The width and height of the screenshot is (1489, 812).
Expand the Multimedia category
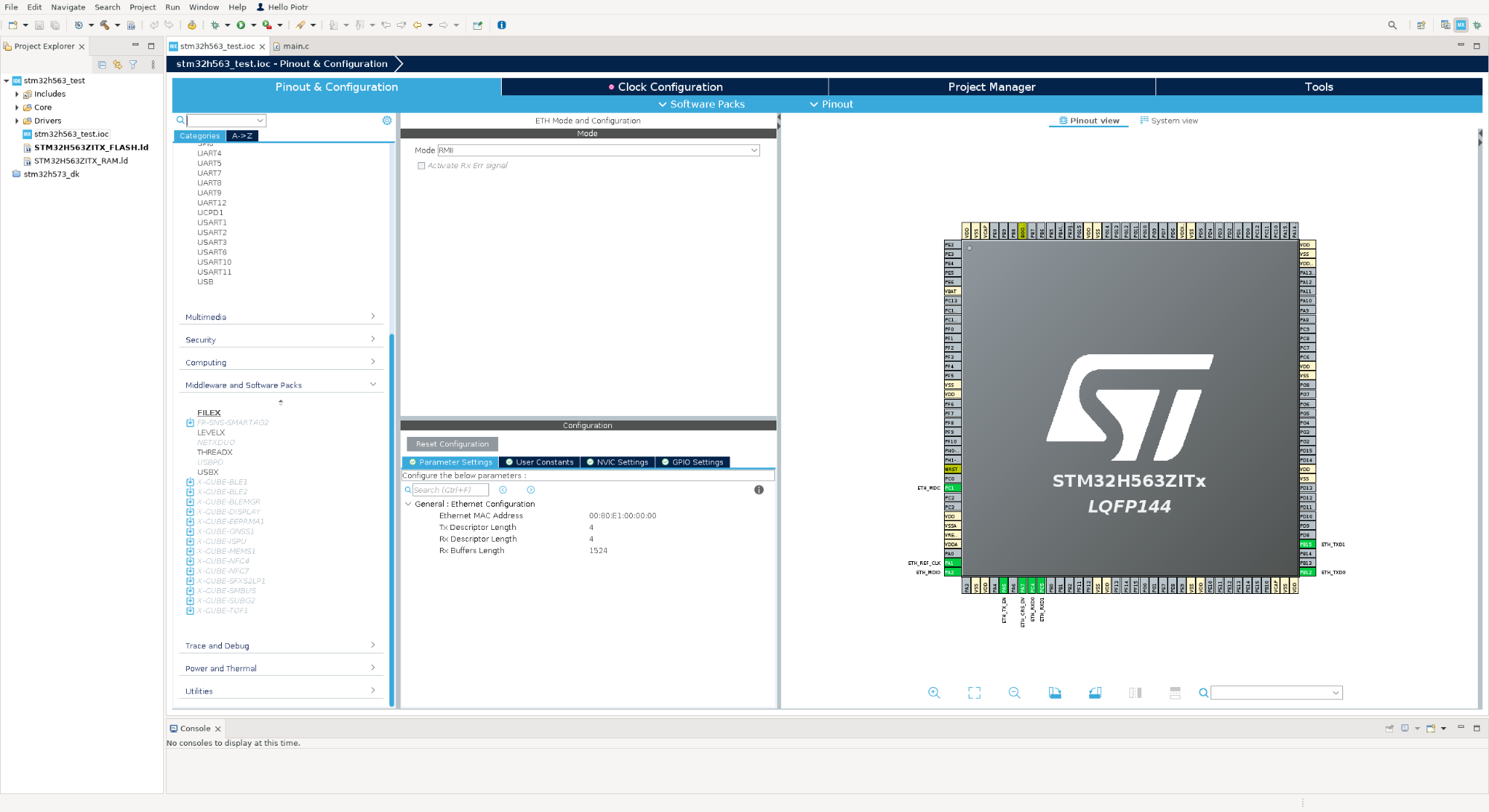pyautogui.click(x=281, y=317)
